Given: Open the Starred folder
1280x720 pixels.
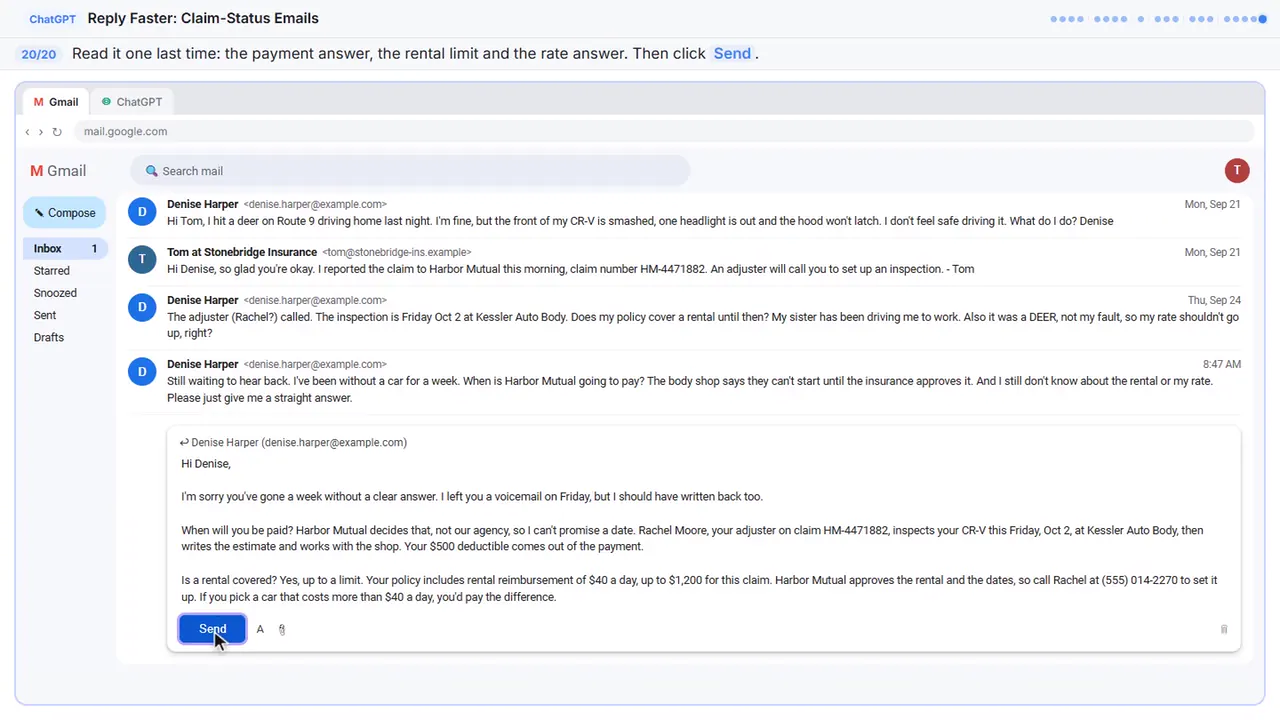Looking at the screenshot, I should (x=52, y=270).
